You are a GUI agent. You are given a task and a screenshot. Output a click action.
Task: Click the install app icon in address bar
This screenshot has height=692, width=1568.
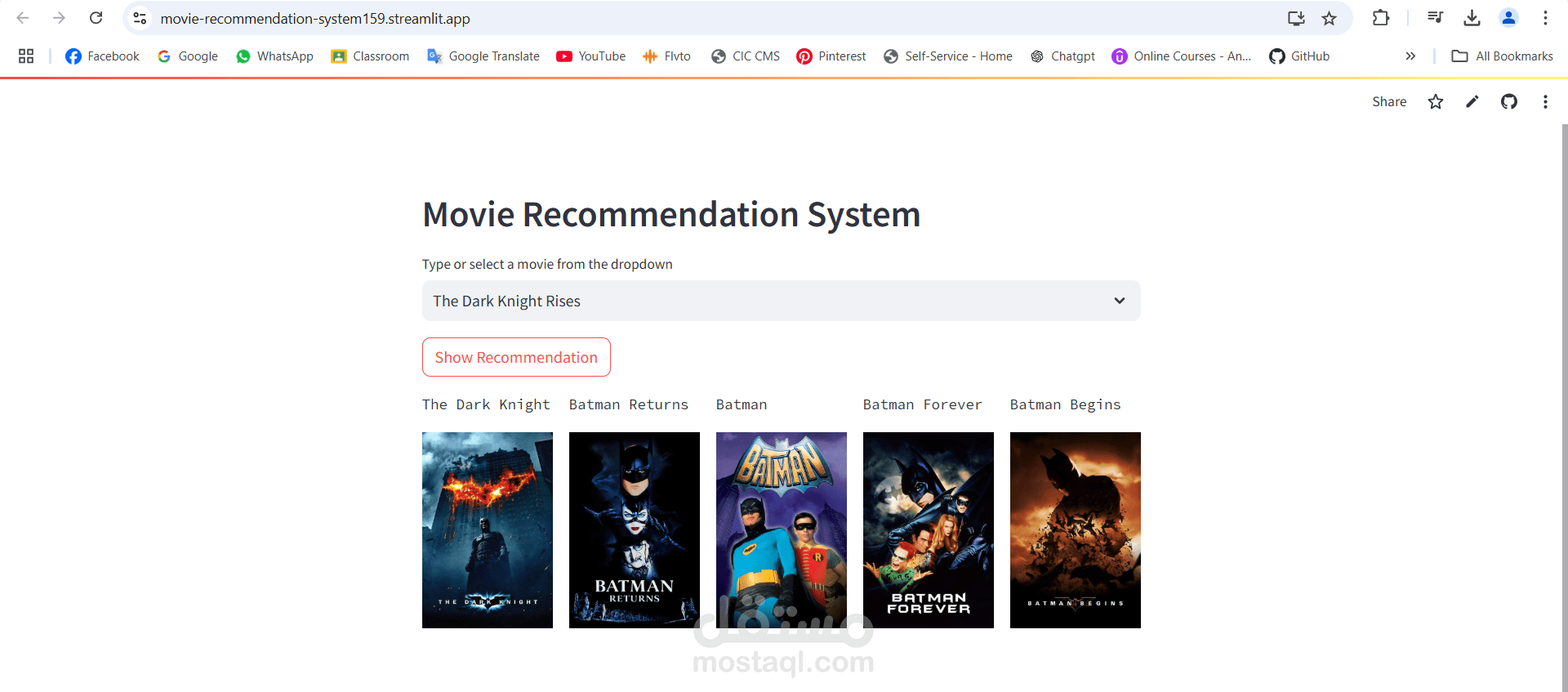[1296, 18]
